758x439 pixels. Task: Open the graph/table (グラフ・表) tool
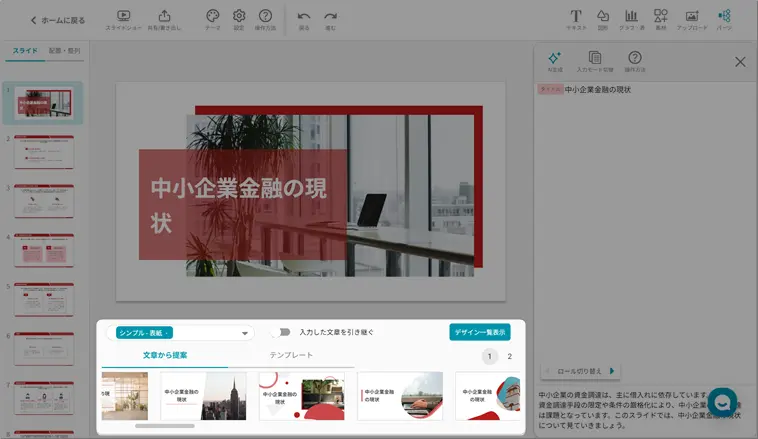click(631, 20)
